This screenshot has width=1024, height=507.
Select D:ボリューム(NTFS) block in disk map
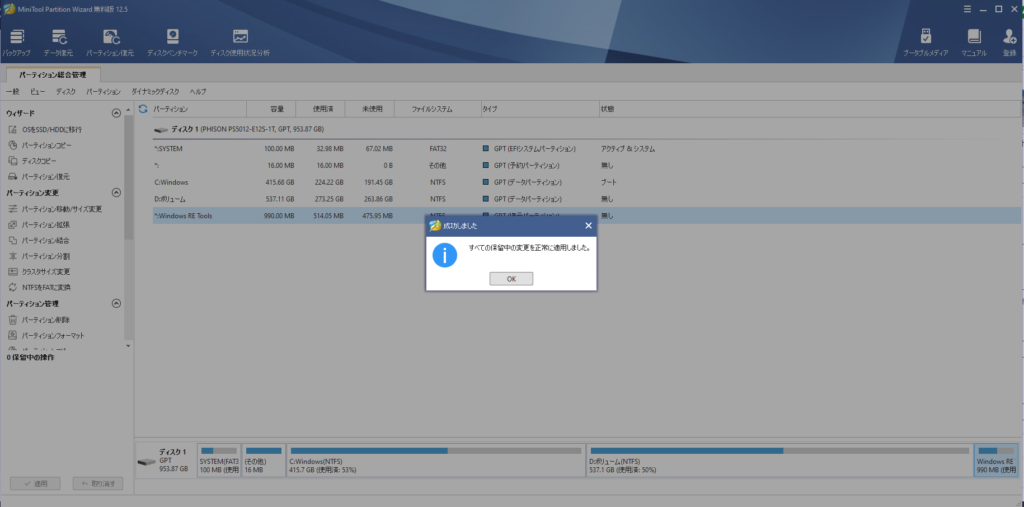click(779, 461)
